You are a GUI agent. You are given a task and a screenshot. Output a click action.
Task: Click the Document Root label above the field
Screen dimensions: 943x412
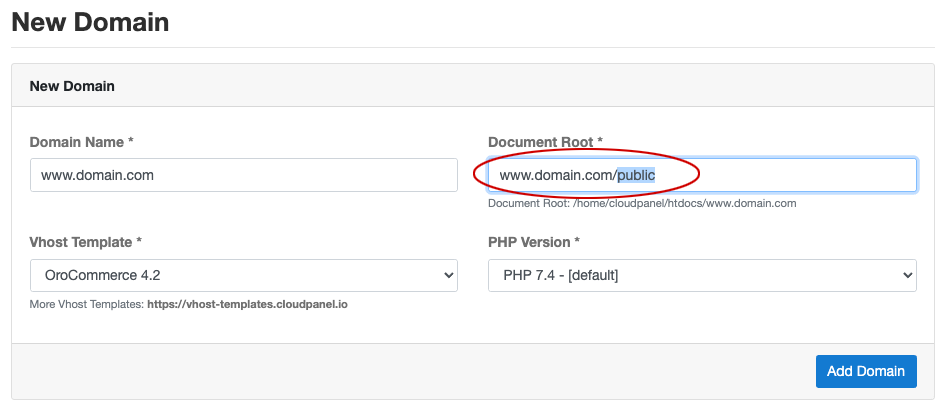pyautogui.click(x=545, y=142)
